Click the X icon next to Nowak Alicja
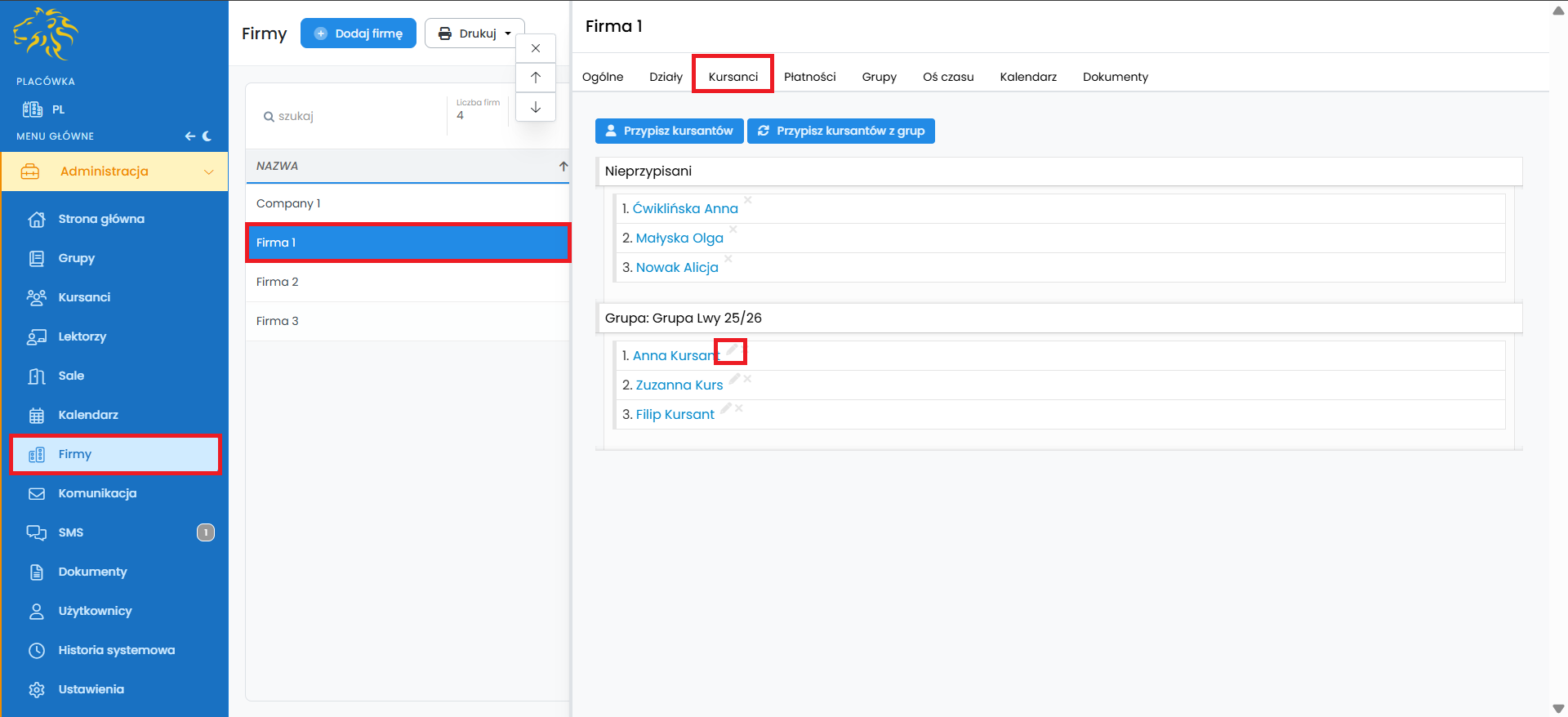Screen dimensions: 1568x717 click(728, 259)
